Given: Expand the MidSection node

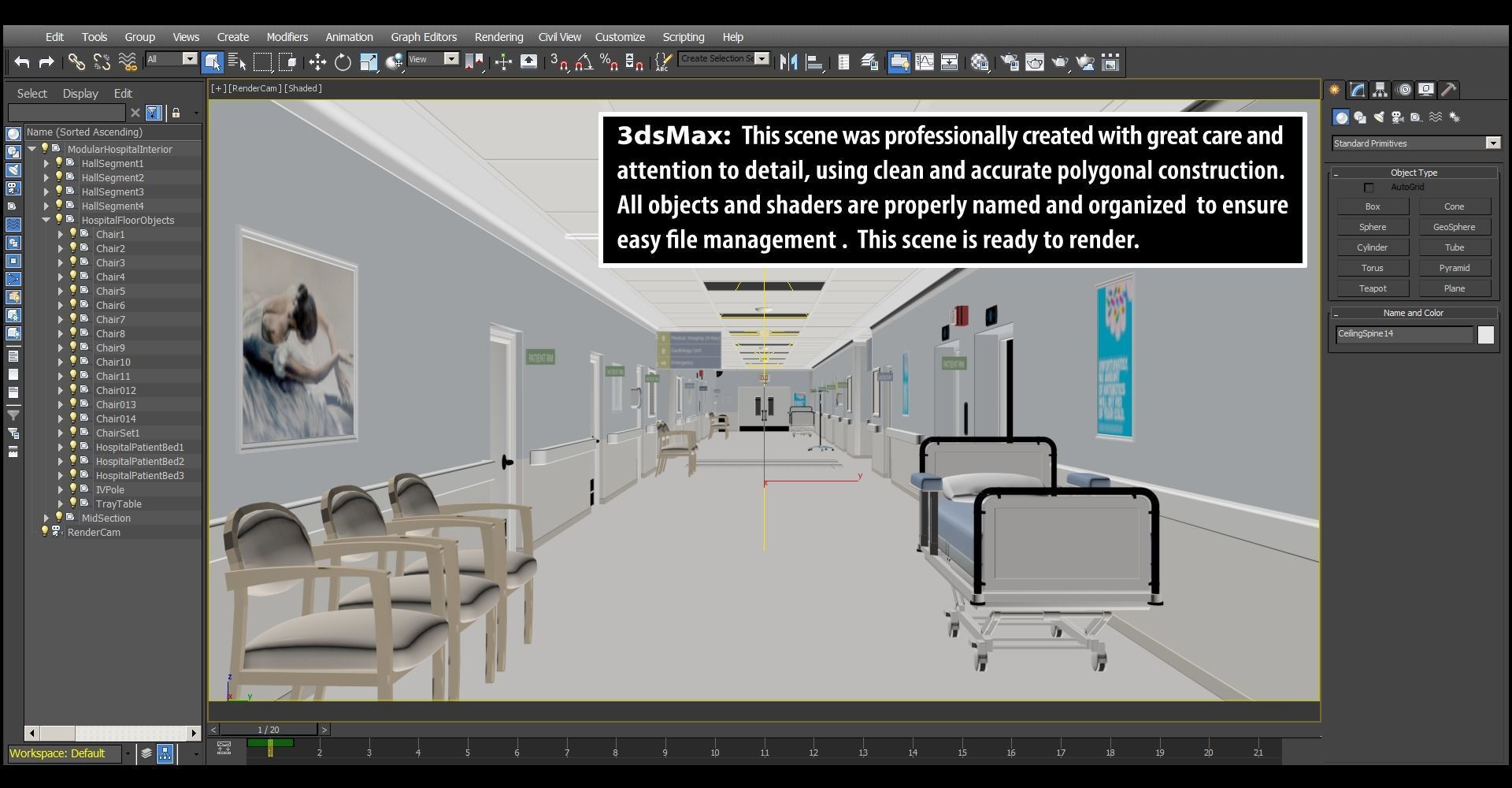Looking at the screenshot, I should (x=46, y=518).
